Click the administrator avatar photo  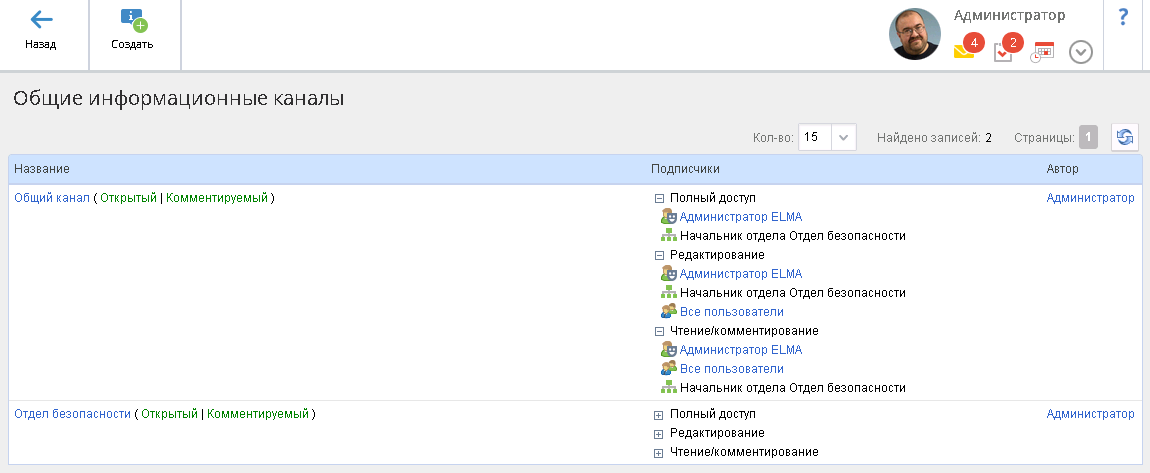click(914, 35)
